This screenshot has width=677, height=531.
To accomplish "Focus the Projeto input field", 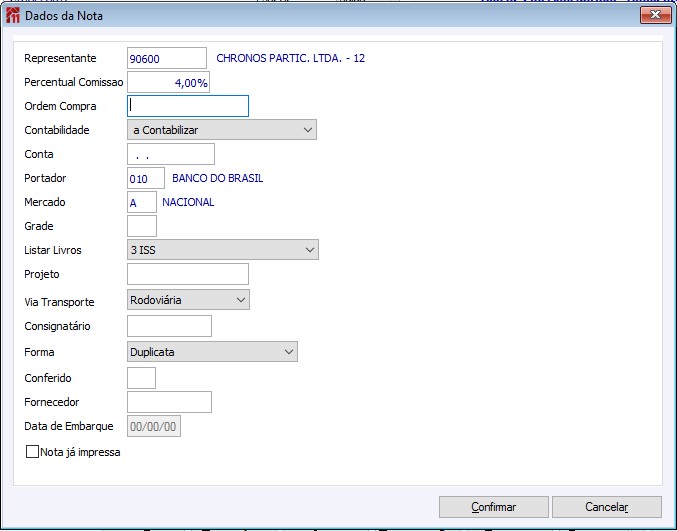I will [188, 274].
